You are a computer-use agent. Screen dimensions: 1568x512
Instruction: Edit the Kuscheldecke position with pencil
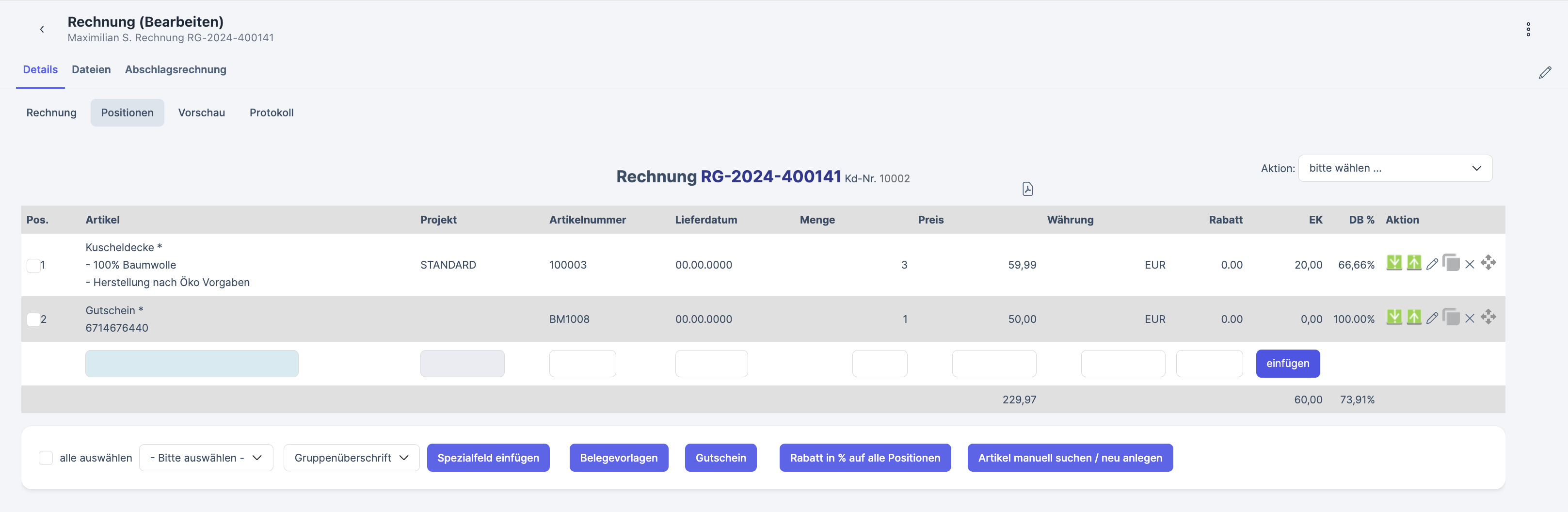pyautogui.click(x=1432, y=264)
